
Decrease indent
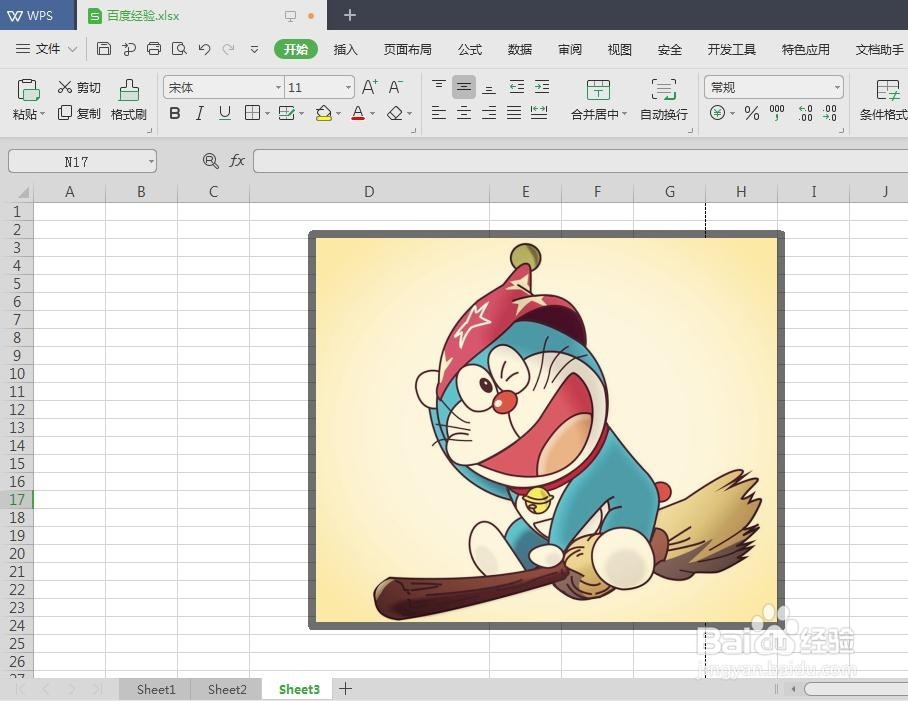click(x=517, y=87)
